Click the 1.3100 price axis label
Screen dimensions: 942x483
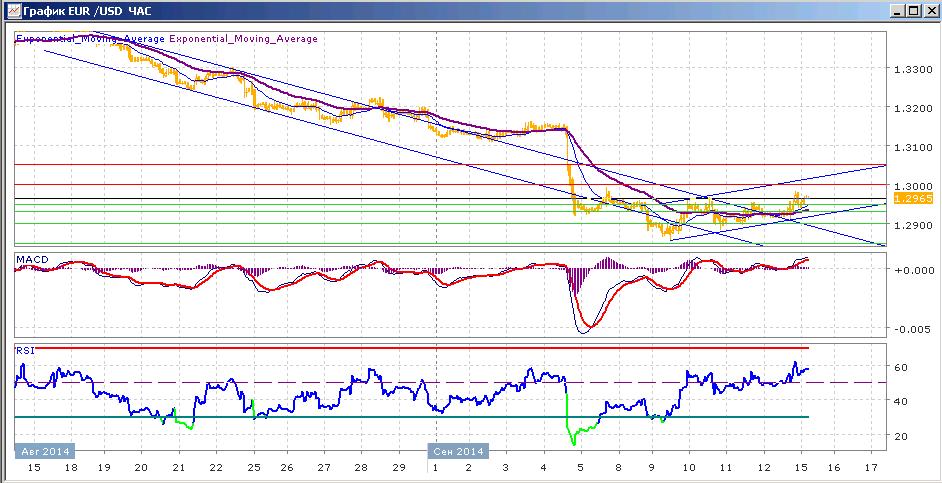tap(912, 147)
